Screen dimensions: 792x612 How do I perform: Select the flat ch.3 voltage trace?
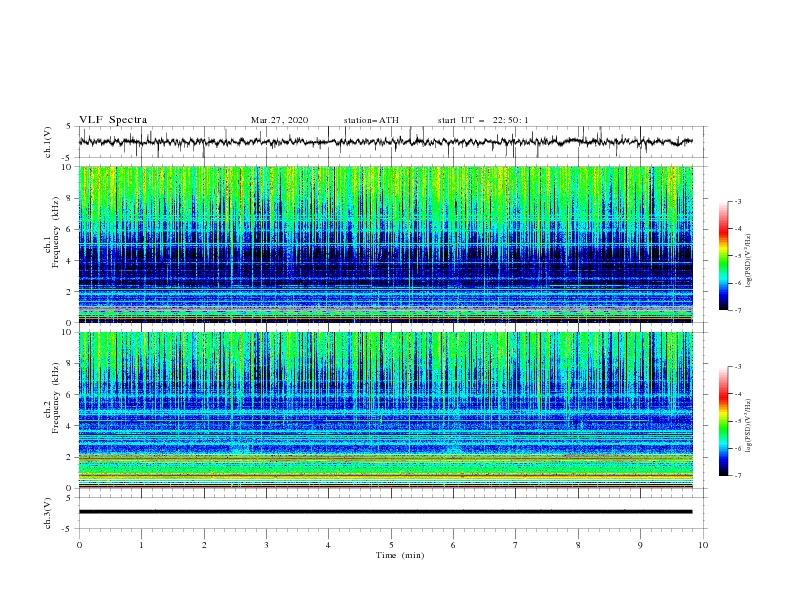385,512
